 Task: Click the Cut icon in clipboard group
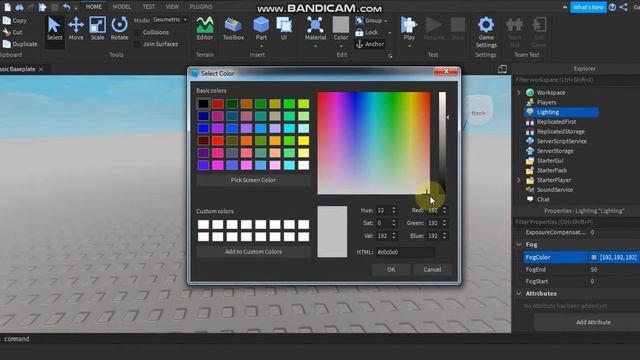point(7,32)
